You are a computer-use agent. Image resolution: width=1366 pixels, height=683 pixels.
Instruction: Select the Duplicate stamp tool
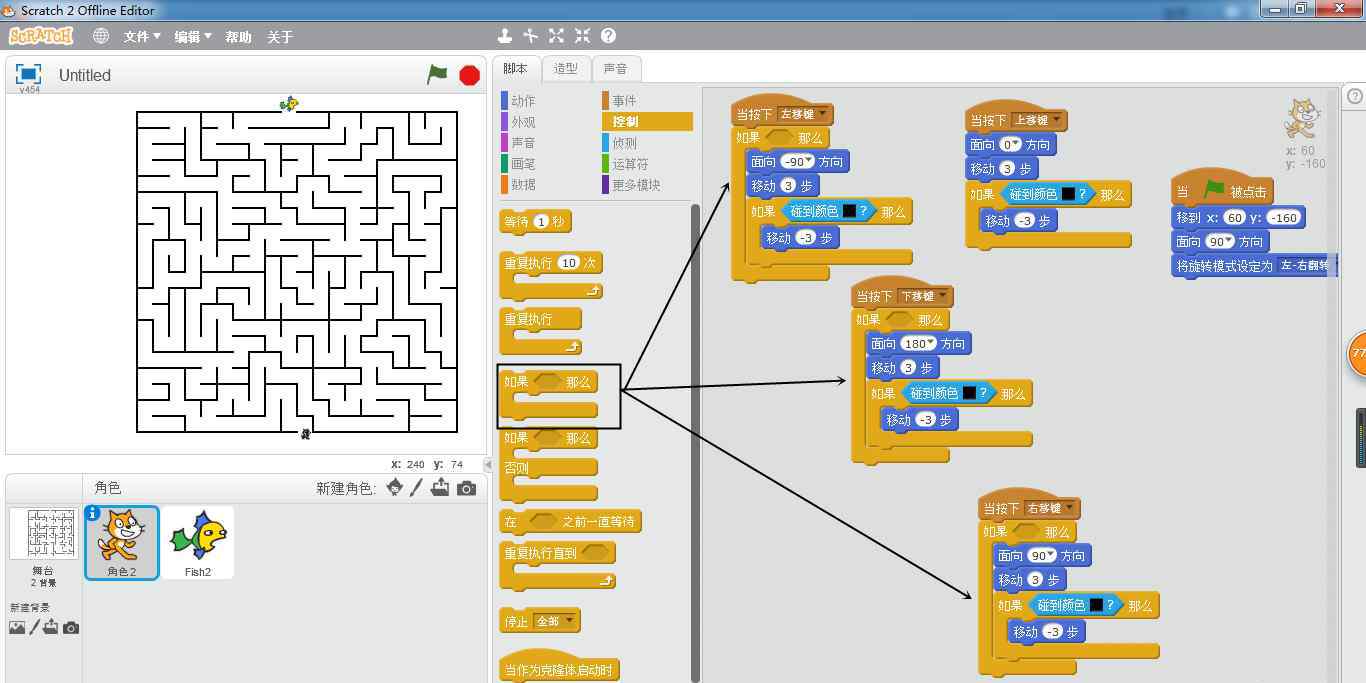click(505, 36)
